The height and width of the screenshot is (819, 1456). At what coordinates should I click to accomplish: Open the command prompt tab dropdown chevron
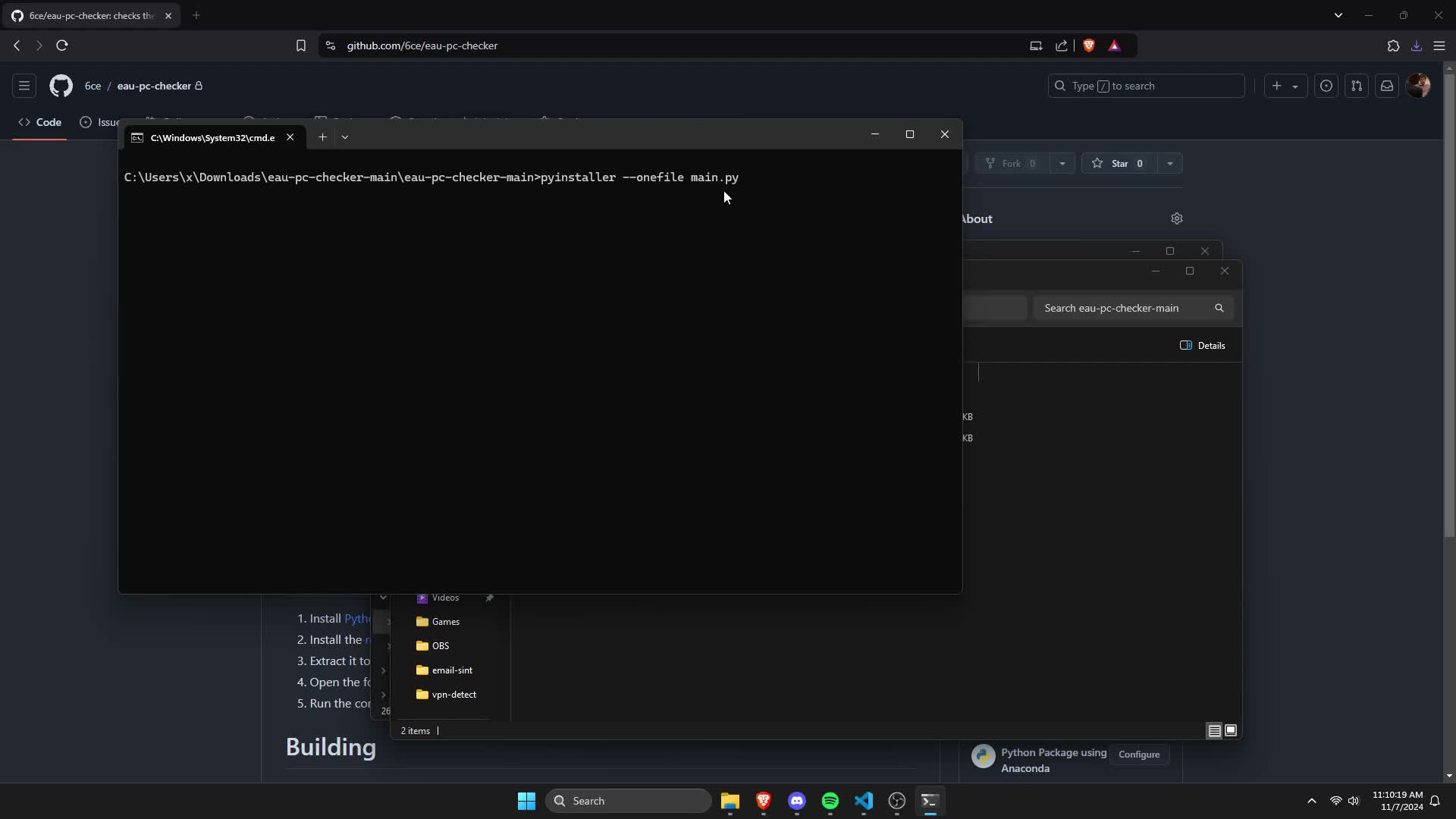[x=346, y=137]
